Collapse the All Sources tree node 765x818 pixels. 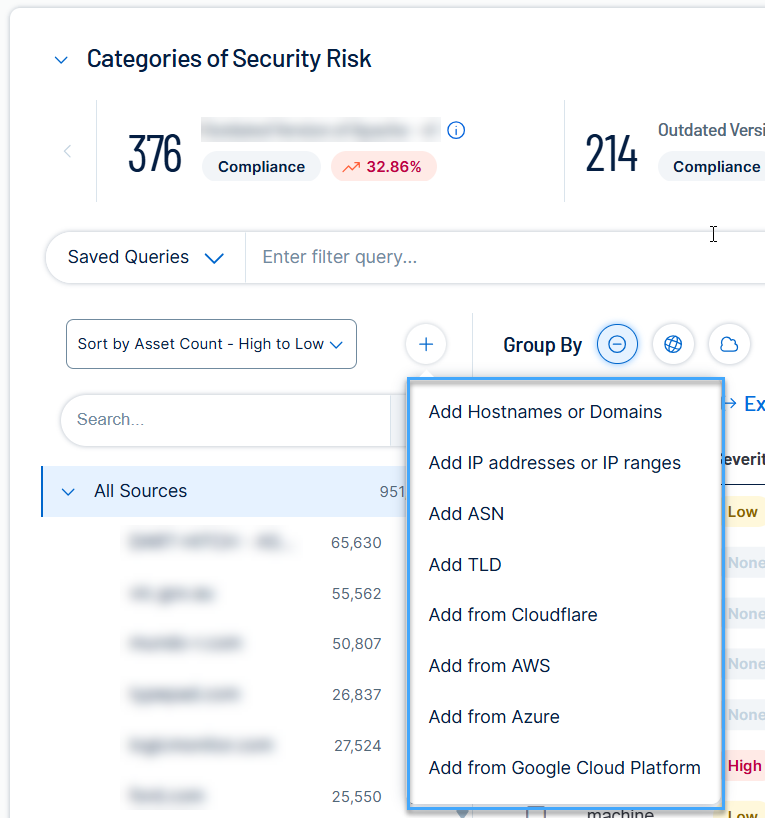pos(69,492)
